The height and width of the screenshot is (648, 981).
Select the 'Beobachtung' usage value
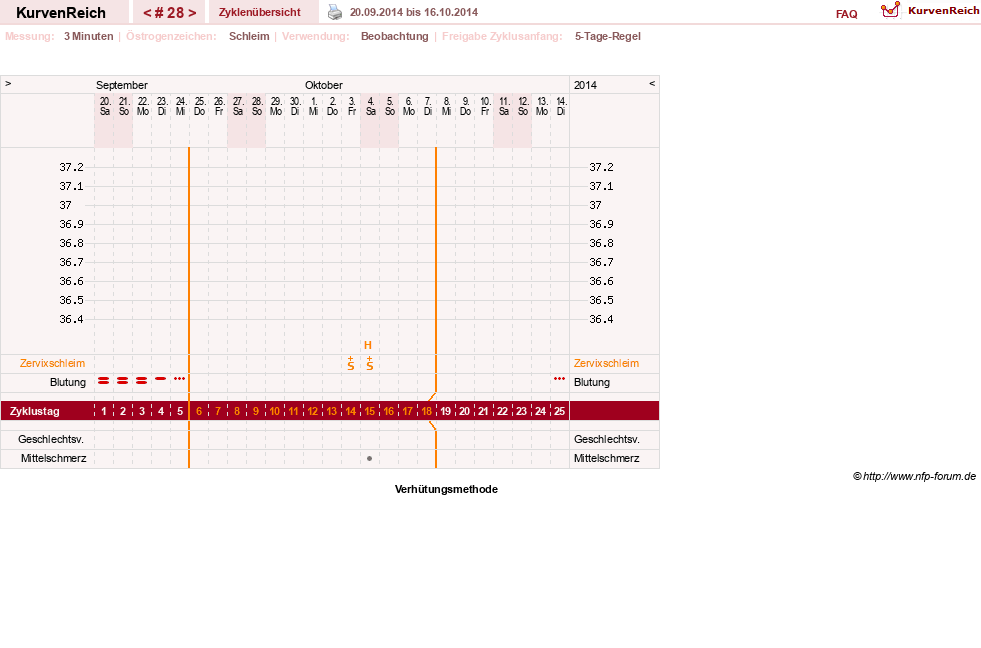(x=395, y=36)
